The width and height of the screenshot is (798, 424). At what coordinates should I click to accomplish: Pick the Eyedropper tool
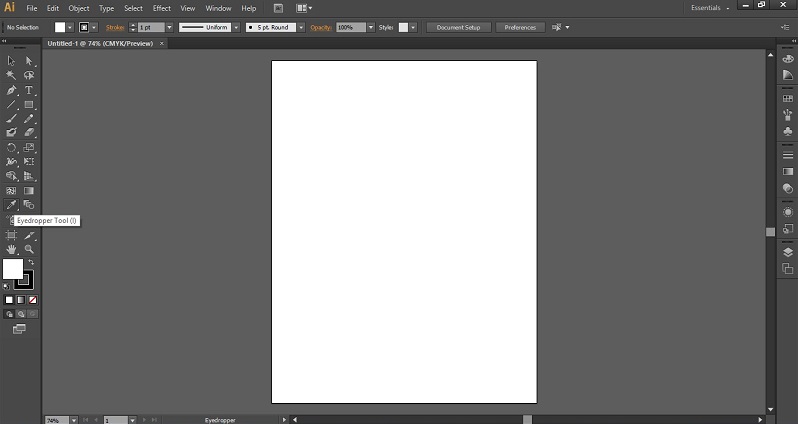tap(11, 205)
